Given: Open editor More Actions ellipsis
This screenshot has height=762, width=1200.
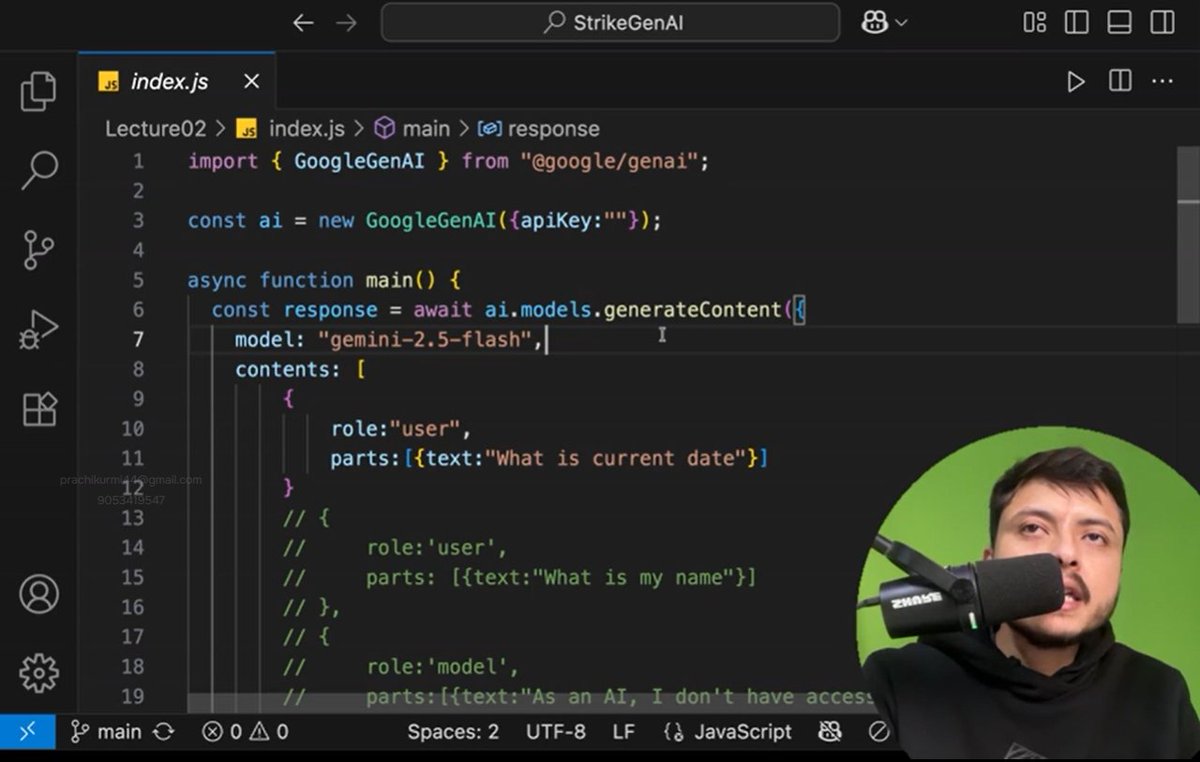Looking at the screenshot, I should point(1161,82).
